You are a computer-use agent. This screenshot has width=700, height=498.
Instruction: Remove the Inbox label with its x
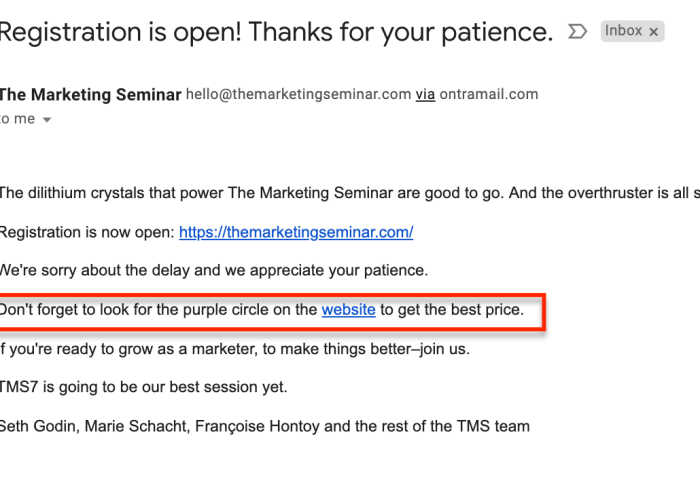click(x=654, y=32)
